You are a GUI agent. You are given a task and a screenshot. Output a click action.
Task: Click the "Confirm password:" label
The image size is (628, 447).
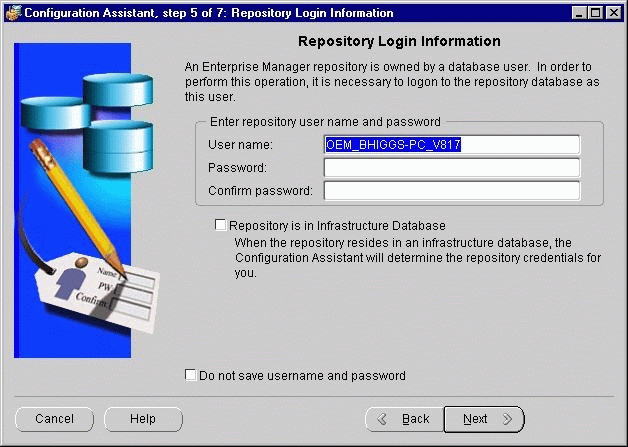[260, 191]
